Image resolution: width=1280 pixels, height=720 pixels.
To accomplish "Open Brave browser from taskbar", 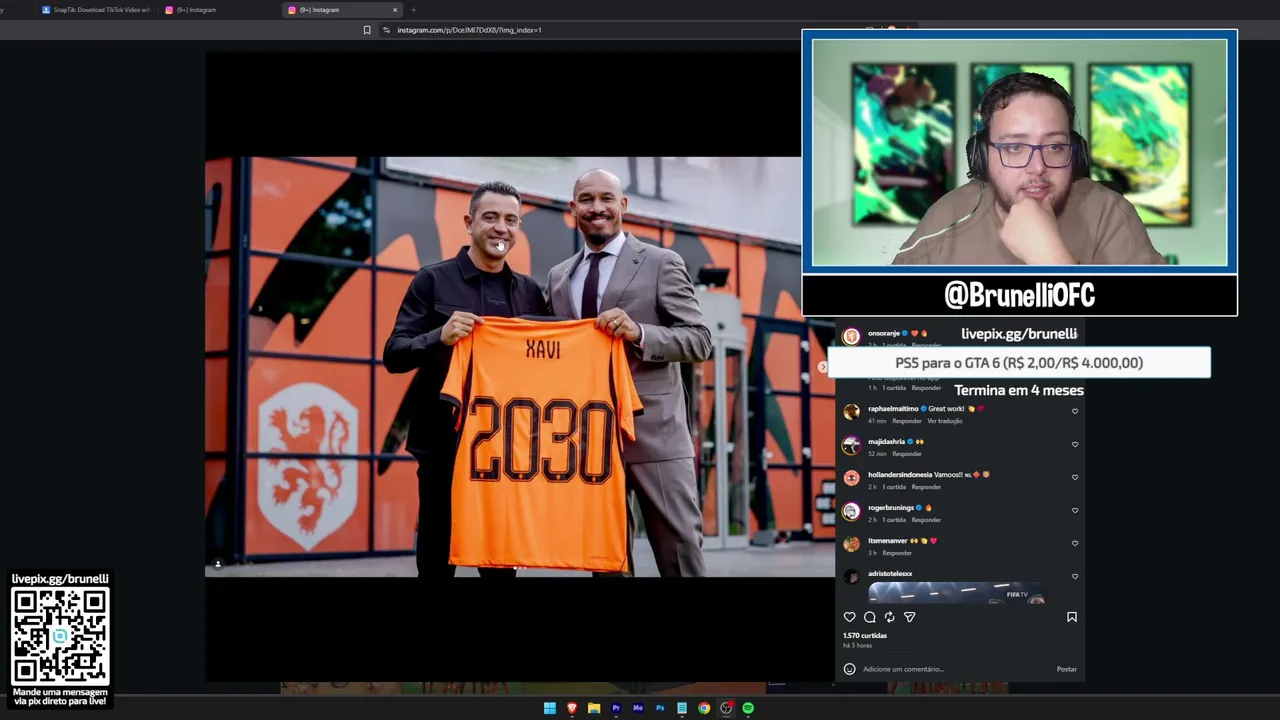I will click(x=572, y=708).
